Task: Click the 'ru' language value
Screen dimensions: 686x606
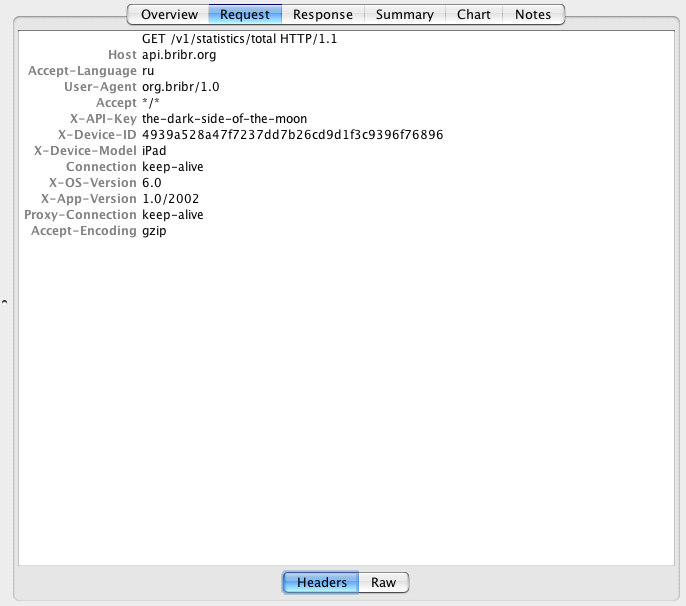Action: coord(148,71)
